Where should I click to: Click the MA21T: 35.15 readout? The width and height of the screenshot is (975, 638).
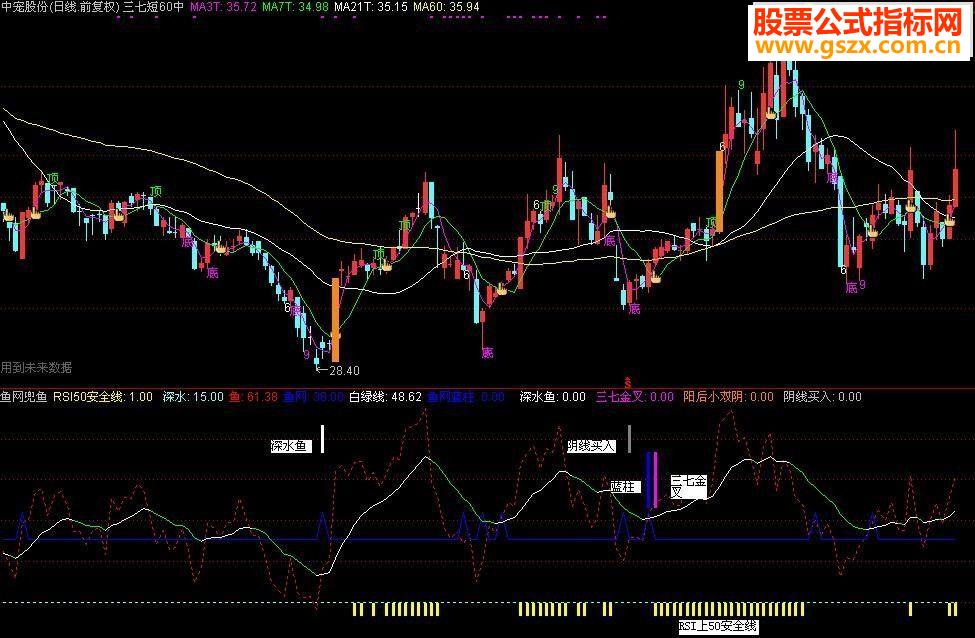point(371,7)
